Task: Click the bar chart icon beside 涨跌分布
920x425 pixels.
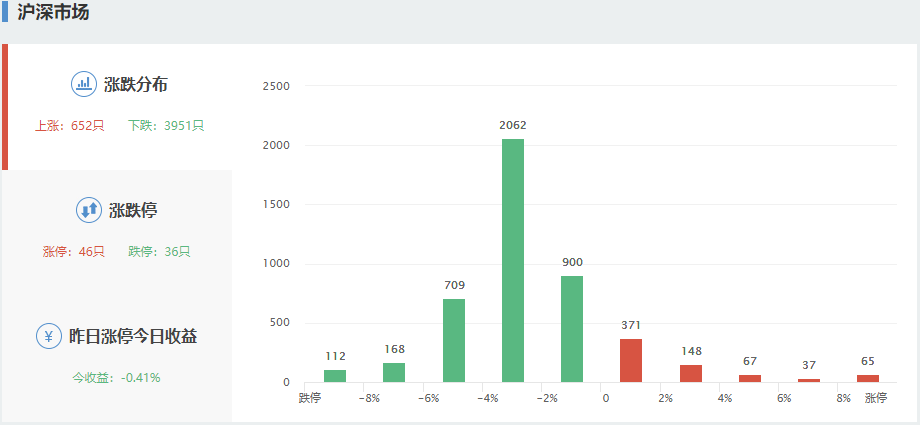Action: (84, 84)
